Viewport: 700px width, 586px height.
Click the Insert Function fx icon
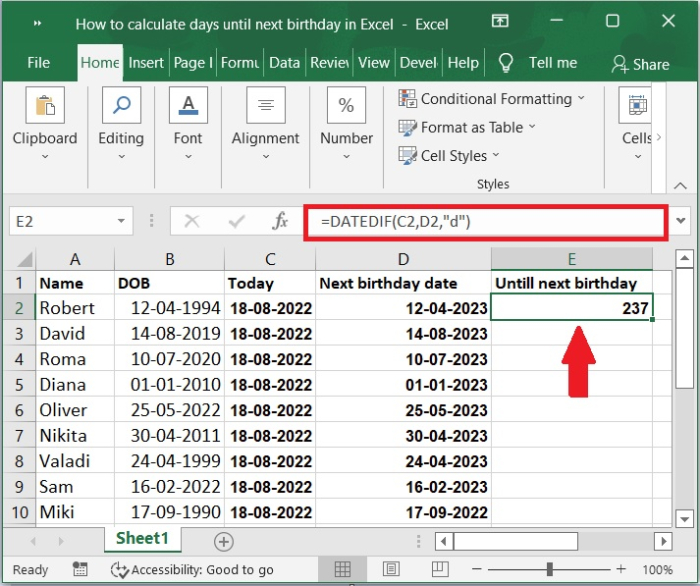(x=281, y=221)
